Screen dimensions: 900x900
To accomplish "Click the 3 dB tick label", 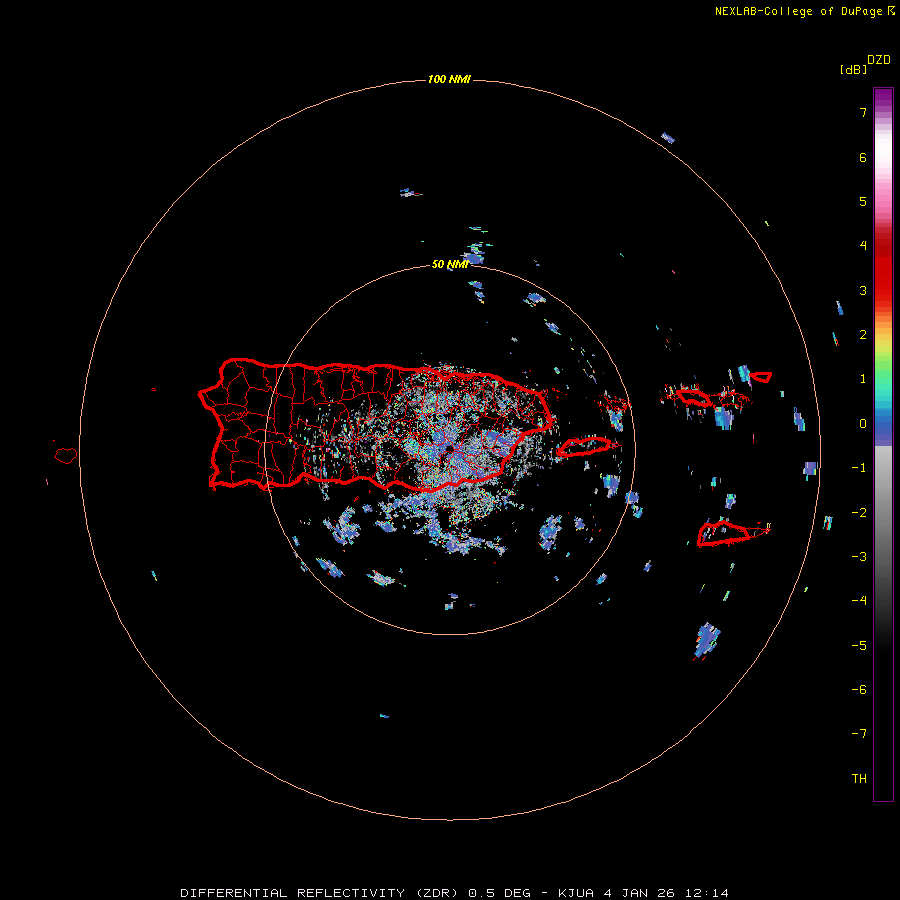I will 863,290.
